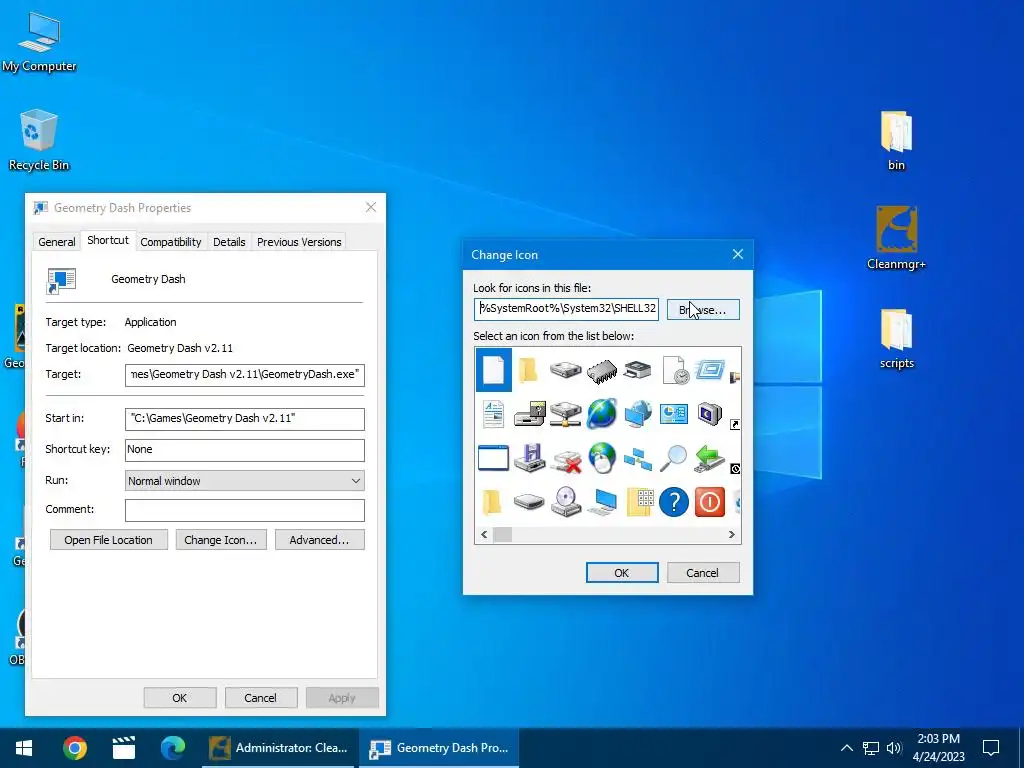Launch Google Chrome from the taskbar
This screenshot has width=1024, height=768.
(x=75, y=748)
